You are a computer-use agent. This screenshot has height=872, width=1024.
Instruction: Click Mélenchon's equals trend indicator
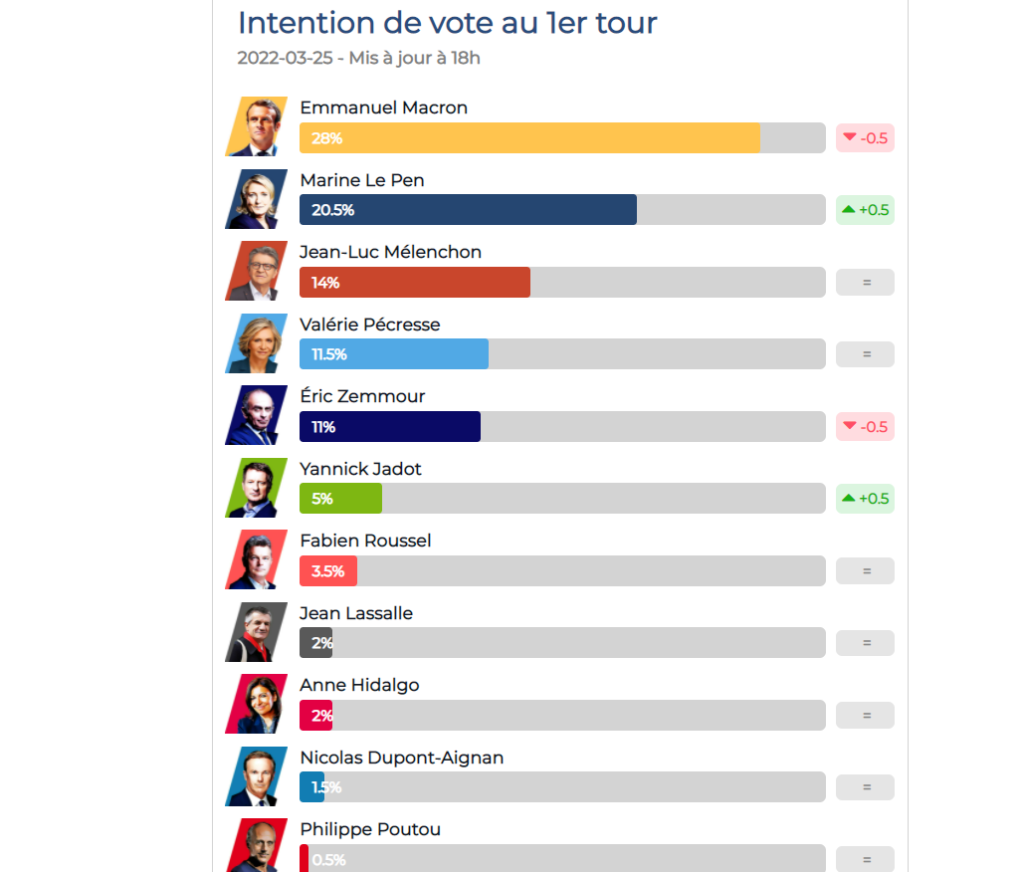pos(865,282)
